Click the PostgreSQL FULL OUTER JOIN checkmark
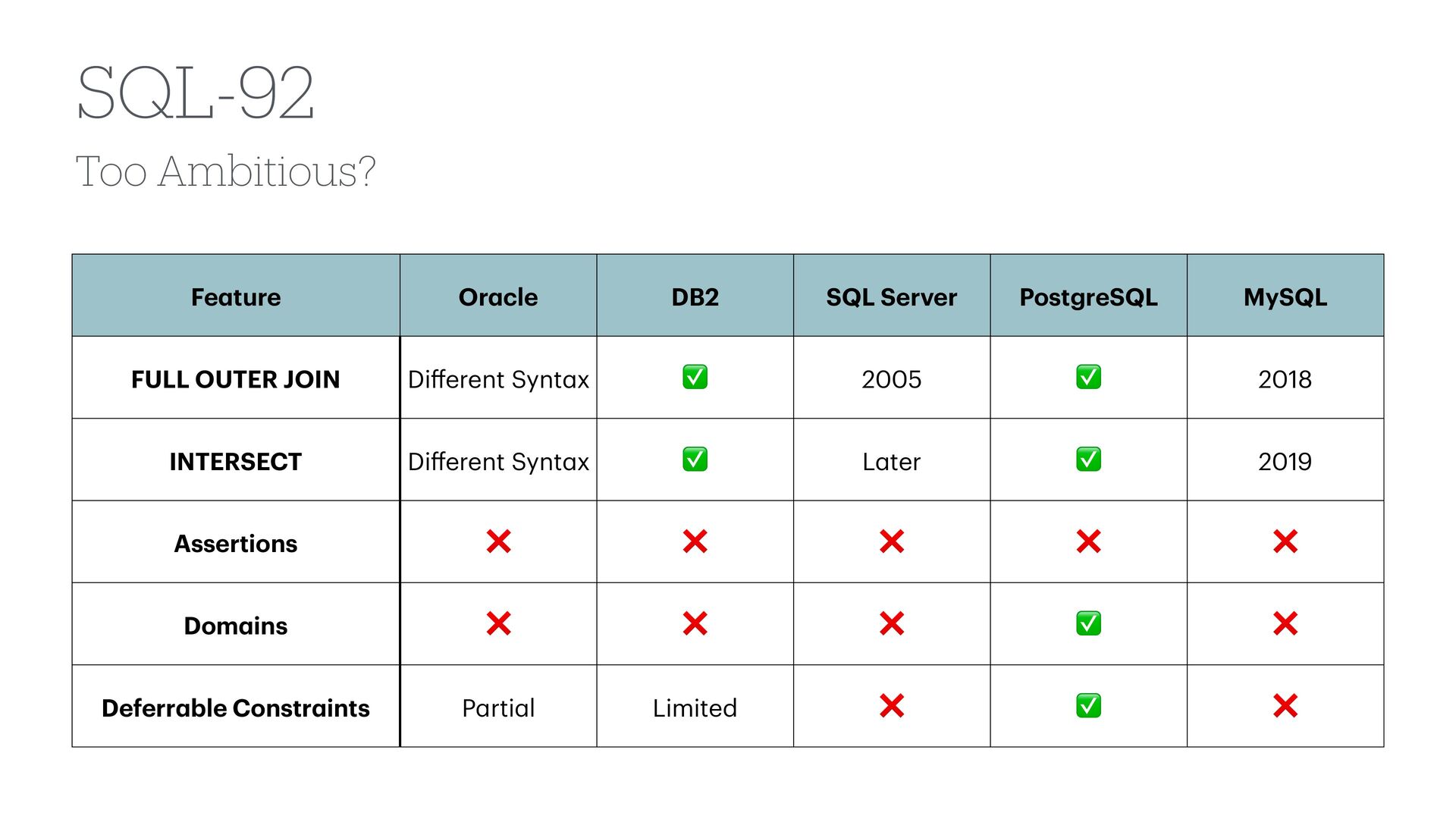The height and width of the screenshot is (819, 1456). (1088, 377)
